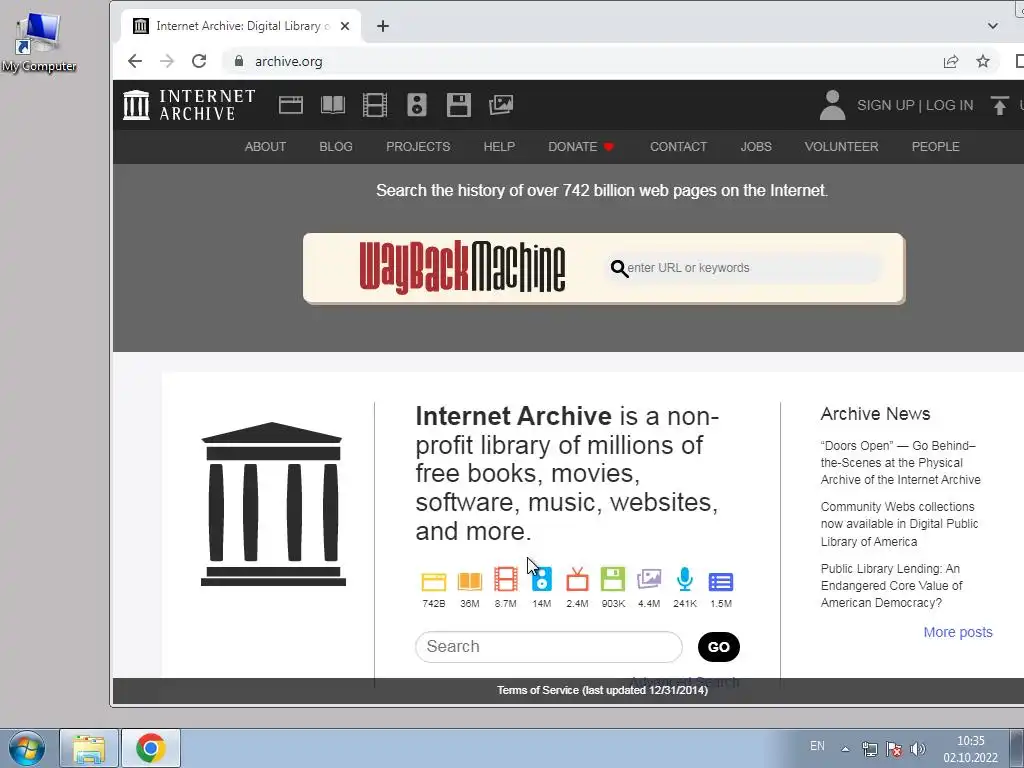
Task: Open the VOLUNTEER menu item
Action: (x=841, y=147)
